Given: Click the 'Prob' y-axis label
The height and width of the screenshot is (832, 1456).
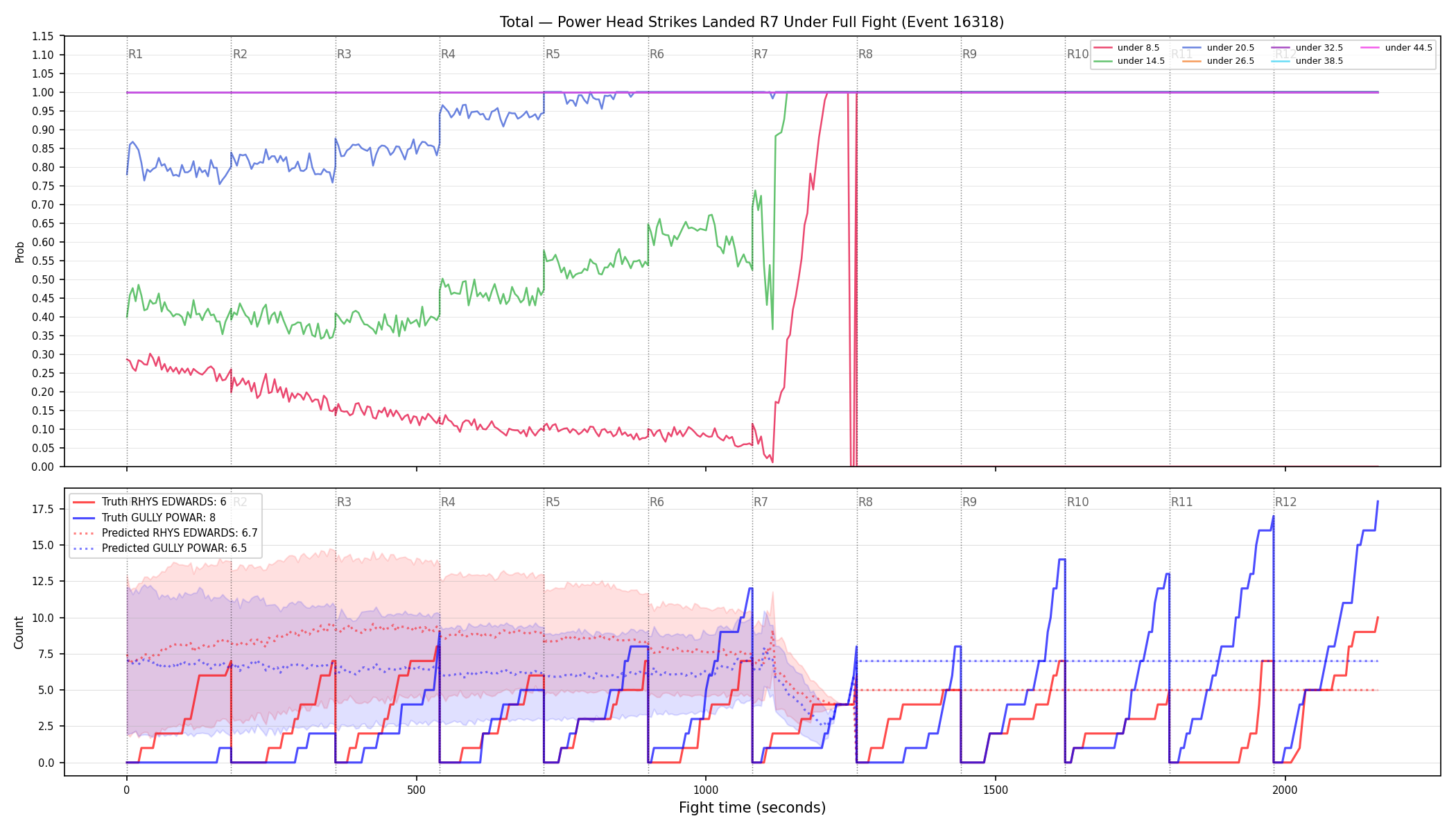Looking at the screenshot, I should point(19,252).
